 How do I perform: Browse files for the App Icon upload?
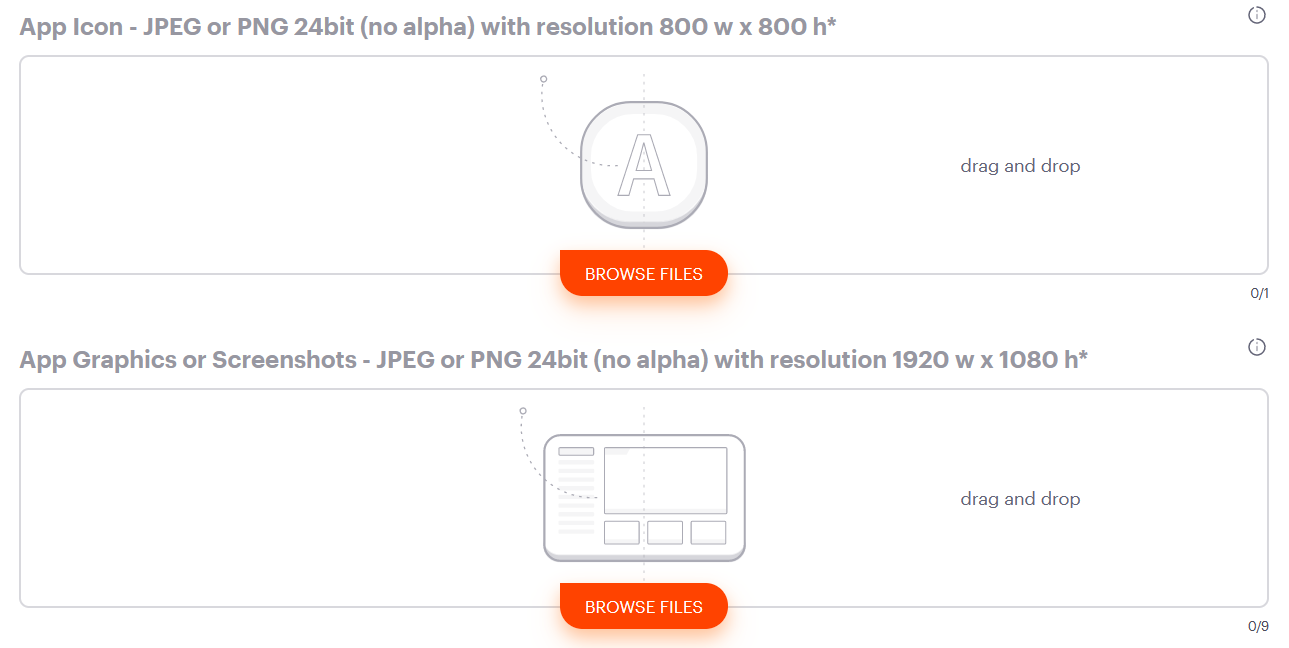tap(644, 273)
